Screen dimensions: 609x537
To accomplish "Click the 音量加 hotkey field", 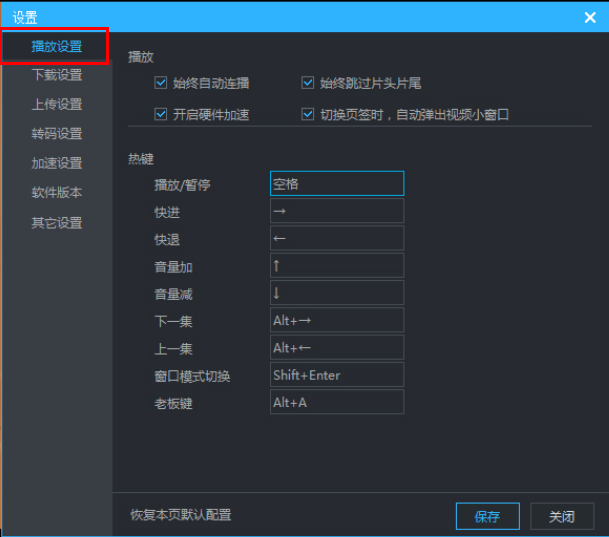I will point(337,266).
